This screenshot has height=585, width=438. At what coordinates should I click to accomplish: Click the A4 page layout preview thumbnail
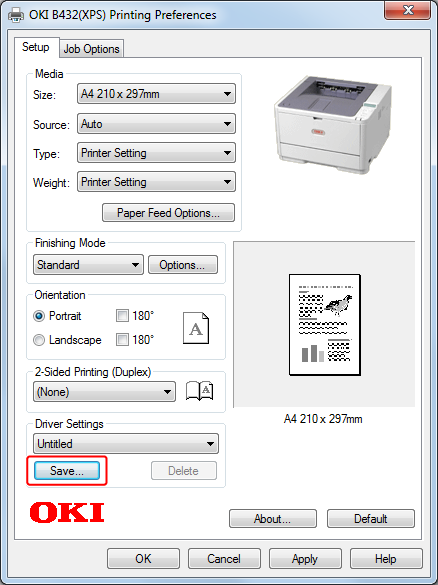tap(325, 325)
